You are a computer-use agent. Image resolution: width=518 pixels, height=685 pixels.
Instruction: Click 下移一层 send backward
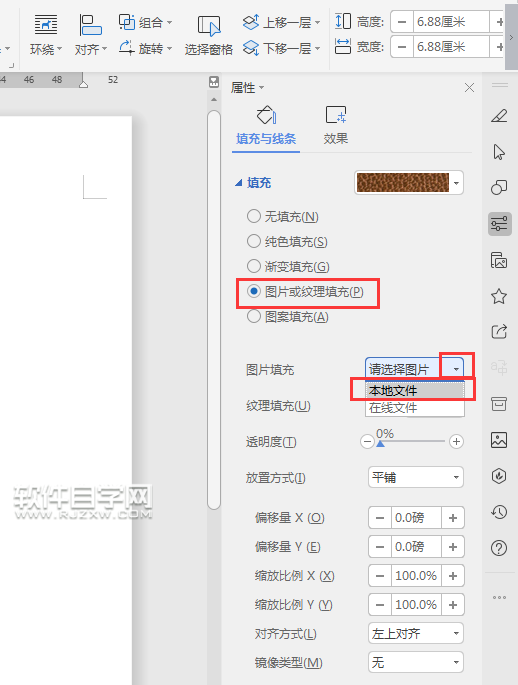(281, 48)
